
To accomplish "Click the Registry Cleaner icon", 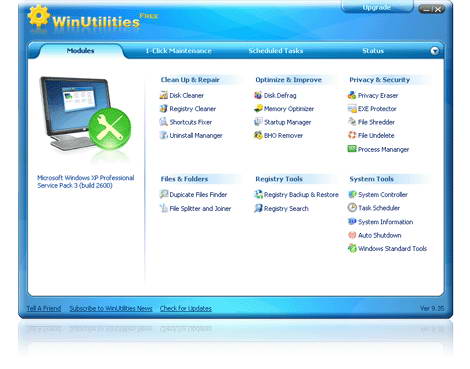I will coord(163,108).
